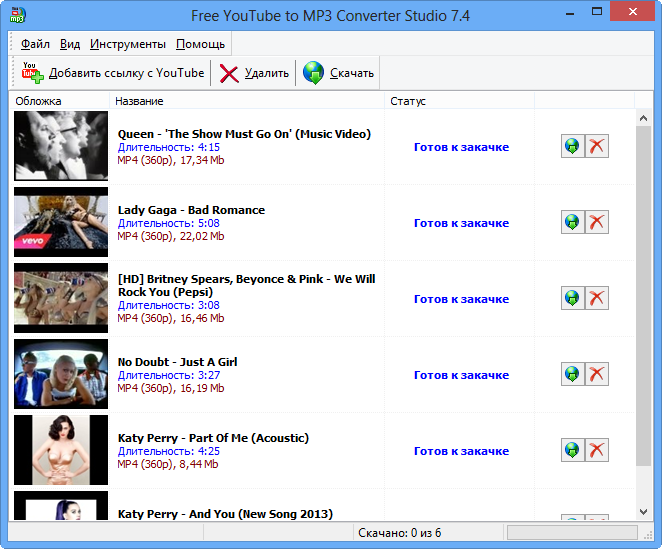This screenshot has width=662, height=549.
Task: Select title Lady Gaga - Bad Romance
Action: [191, 210]
